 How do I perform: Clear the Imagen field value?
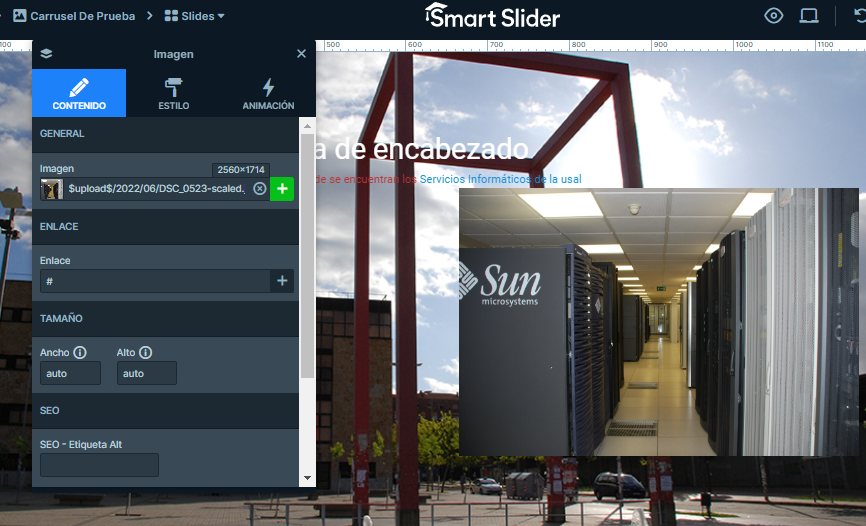260,189
